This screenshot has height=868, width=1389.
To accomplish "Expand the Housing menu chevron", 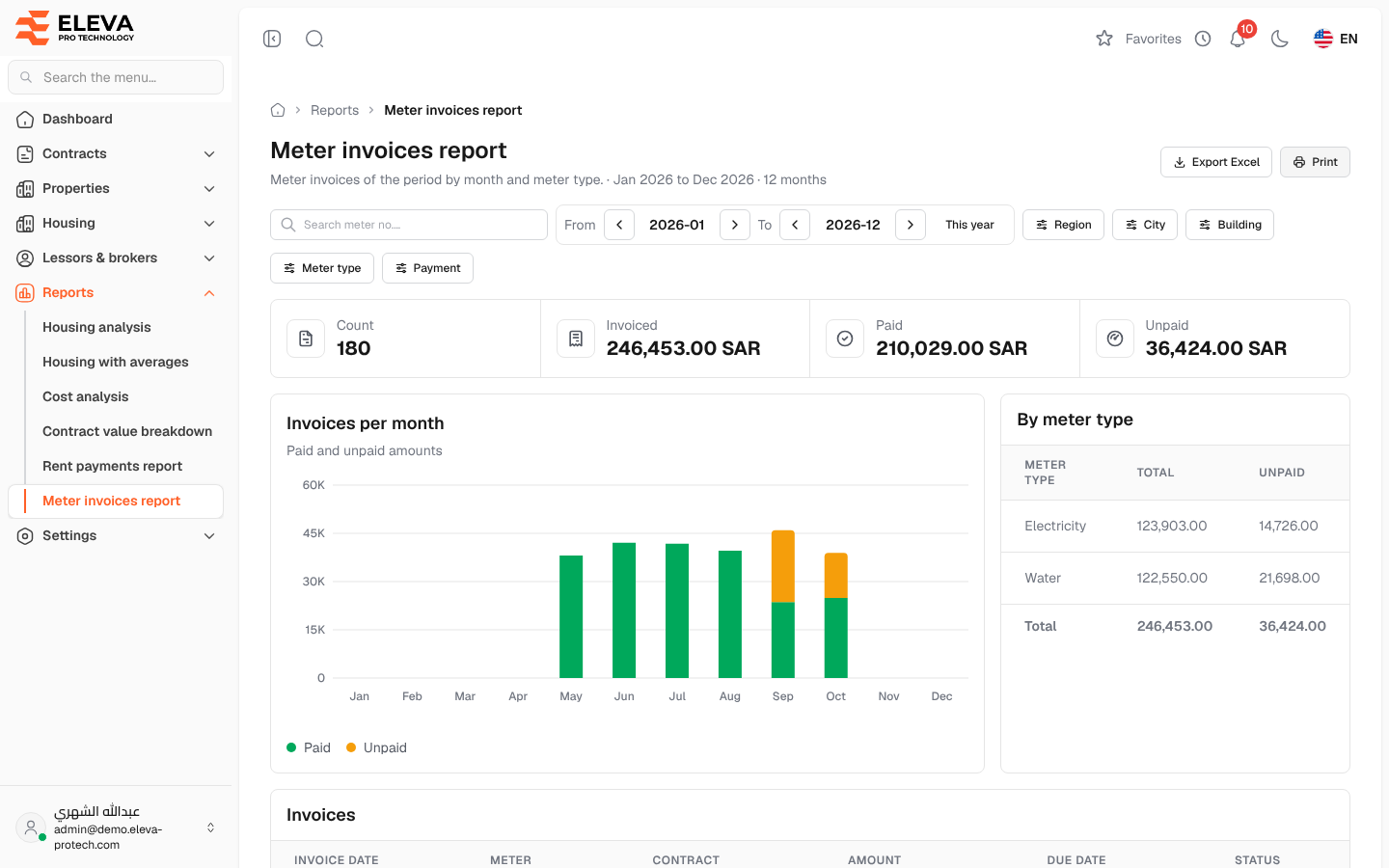I will coord(209,223).
